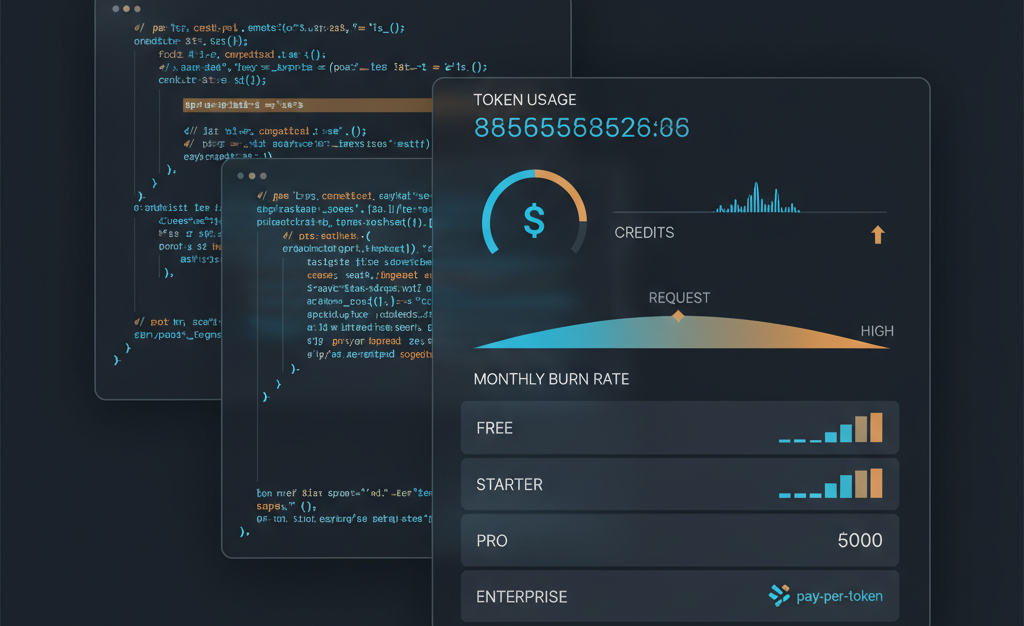
Task: Click middle window-control dot of front code window
Action: click(x=252, y=176)
